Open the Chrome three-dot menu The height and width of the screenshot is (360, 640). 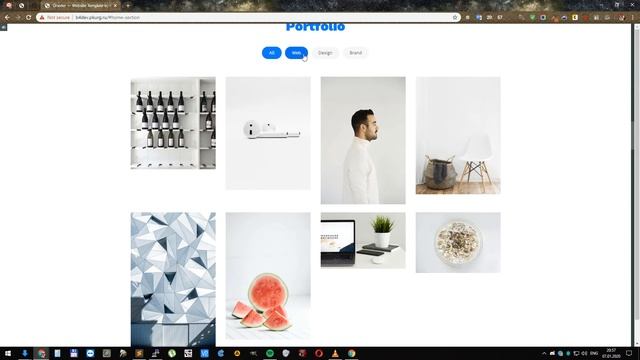(x=633, y=18)
